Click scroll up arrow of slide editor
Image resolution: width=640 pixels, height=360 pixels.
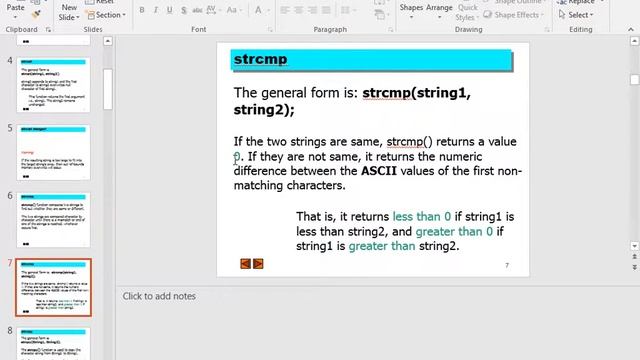pos(634,41)
